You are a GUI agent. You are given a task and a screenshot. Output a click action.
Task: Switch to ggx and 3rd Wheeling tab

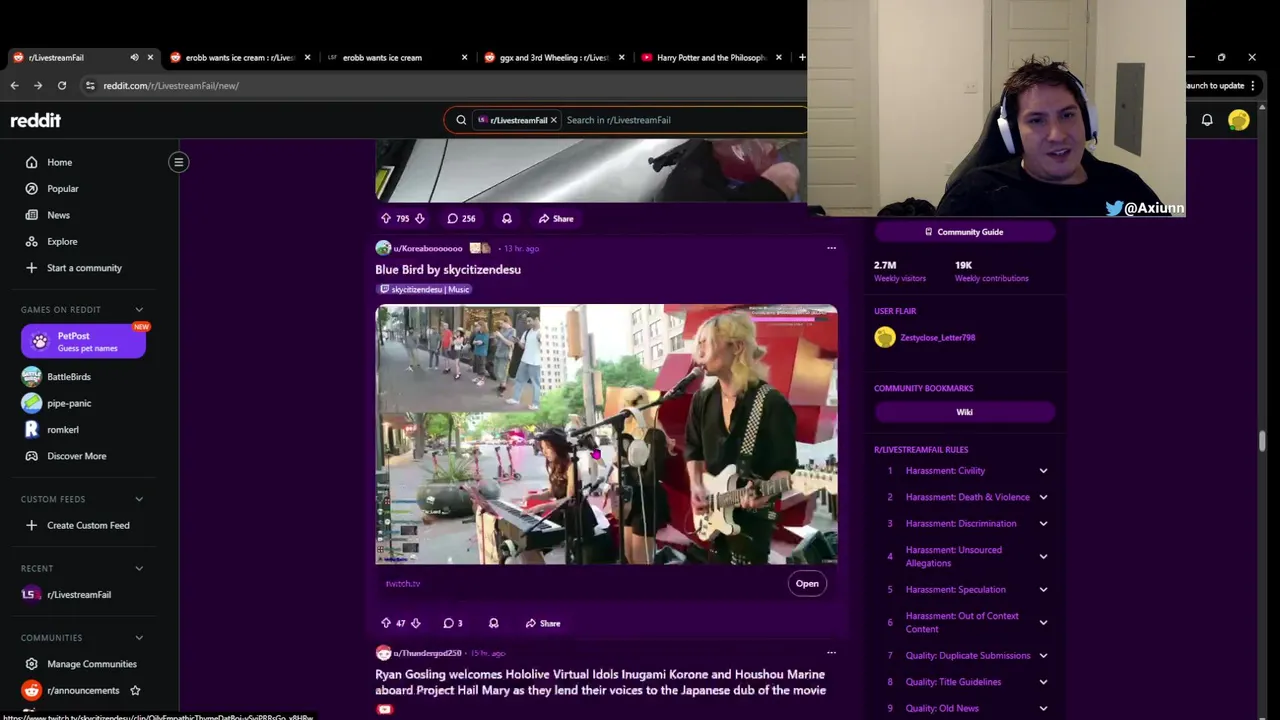point(553,57)
